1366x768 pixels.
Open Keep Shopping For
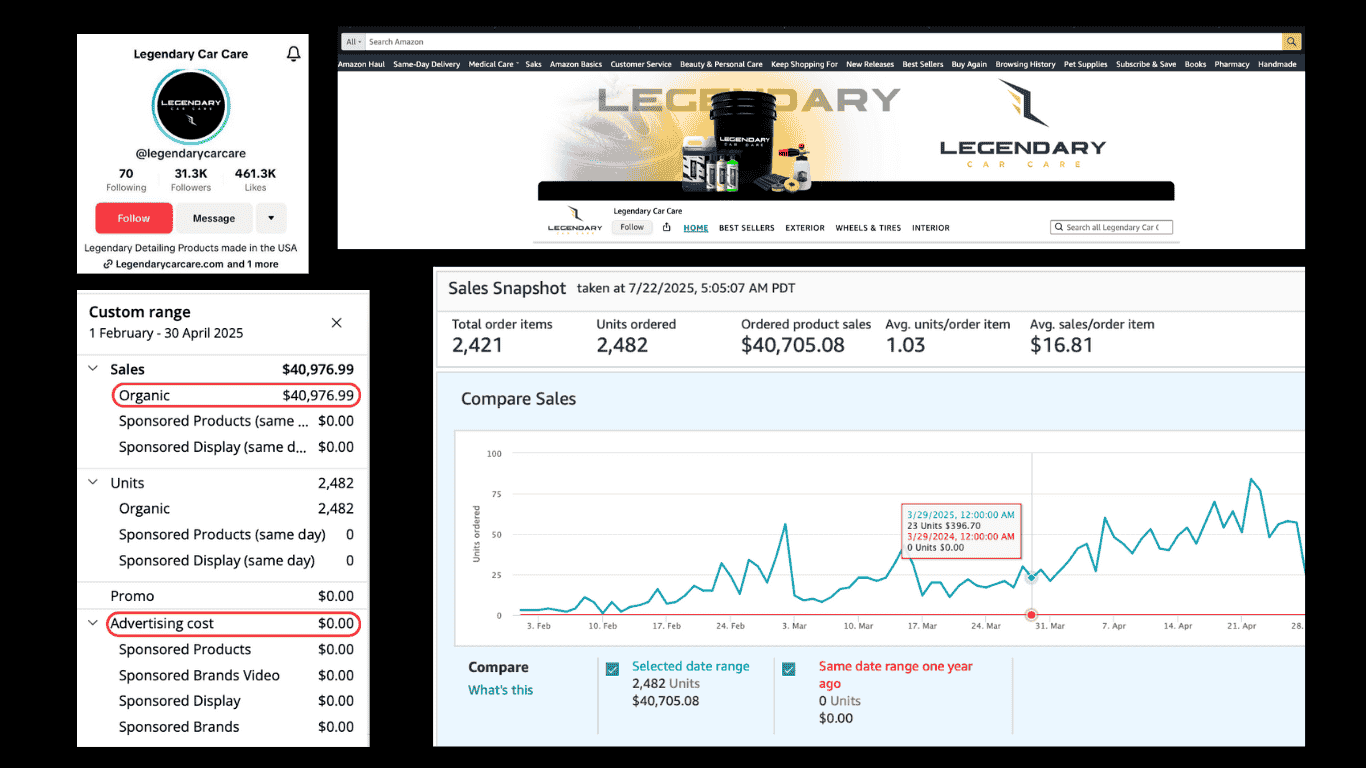[x=804, y=64]
